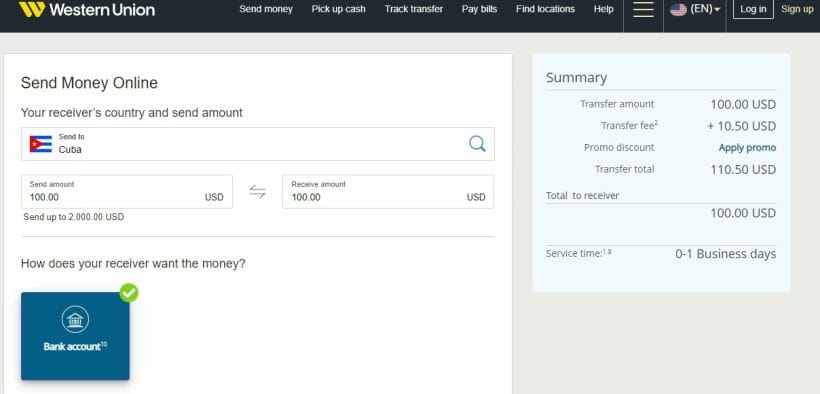Select the Bank account payout option

click(75, 336)
